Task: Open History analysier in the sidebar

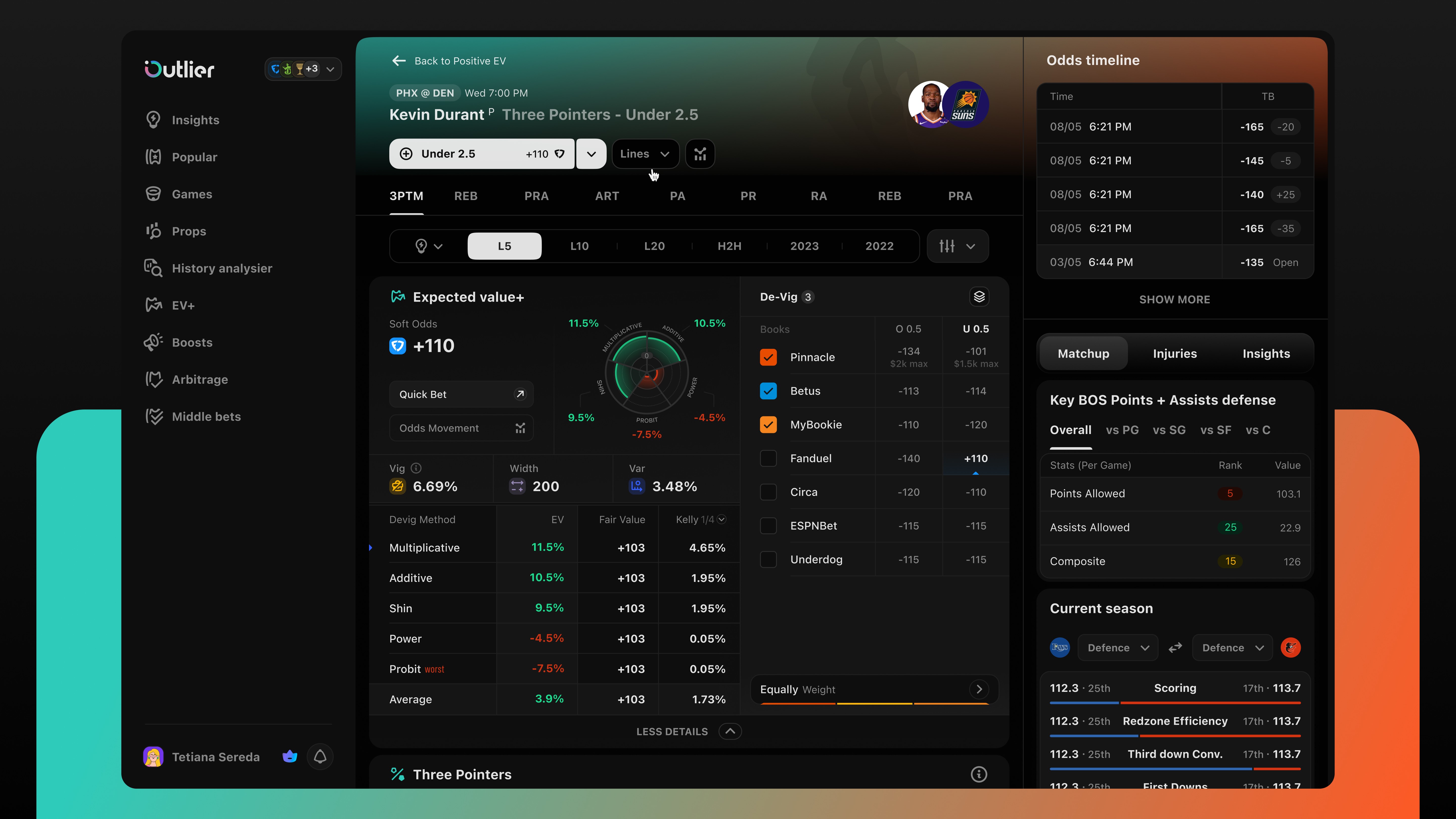Action: point(222,268)
